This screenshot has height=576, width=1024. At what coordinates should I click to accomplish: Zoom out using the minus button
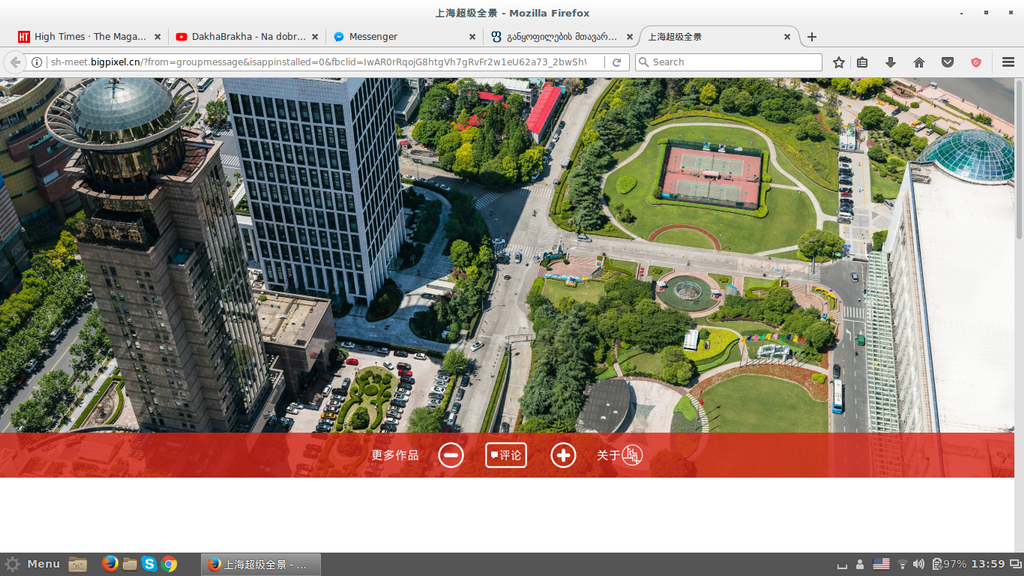click(451, 455)
